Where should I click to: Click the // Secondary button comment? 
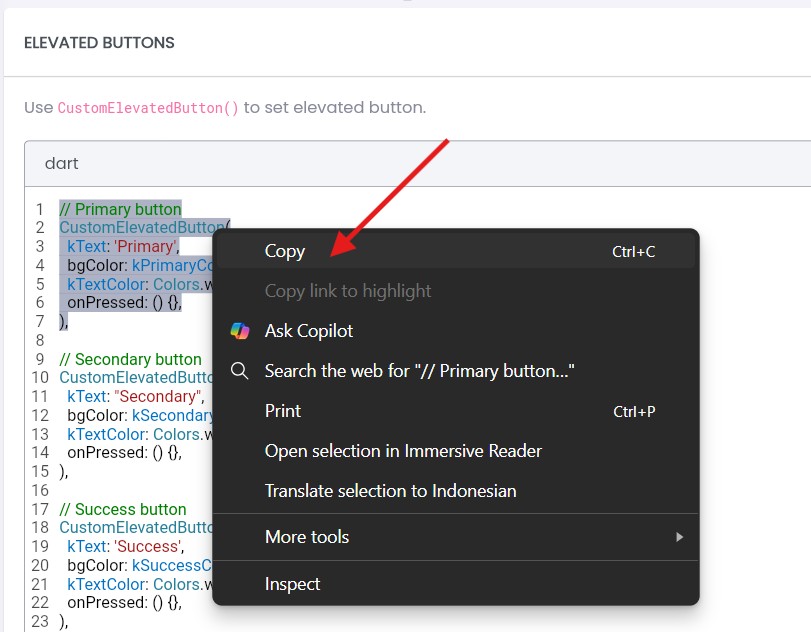130,359
